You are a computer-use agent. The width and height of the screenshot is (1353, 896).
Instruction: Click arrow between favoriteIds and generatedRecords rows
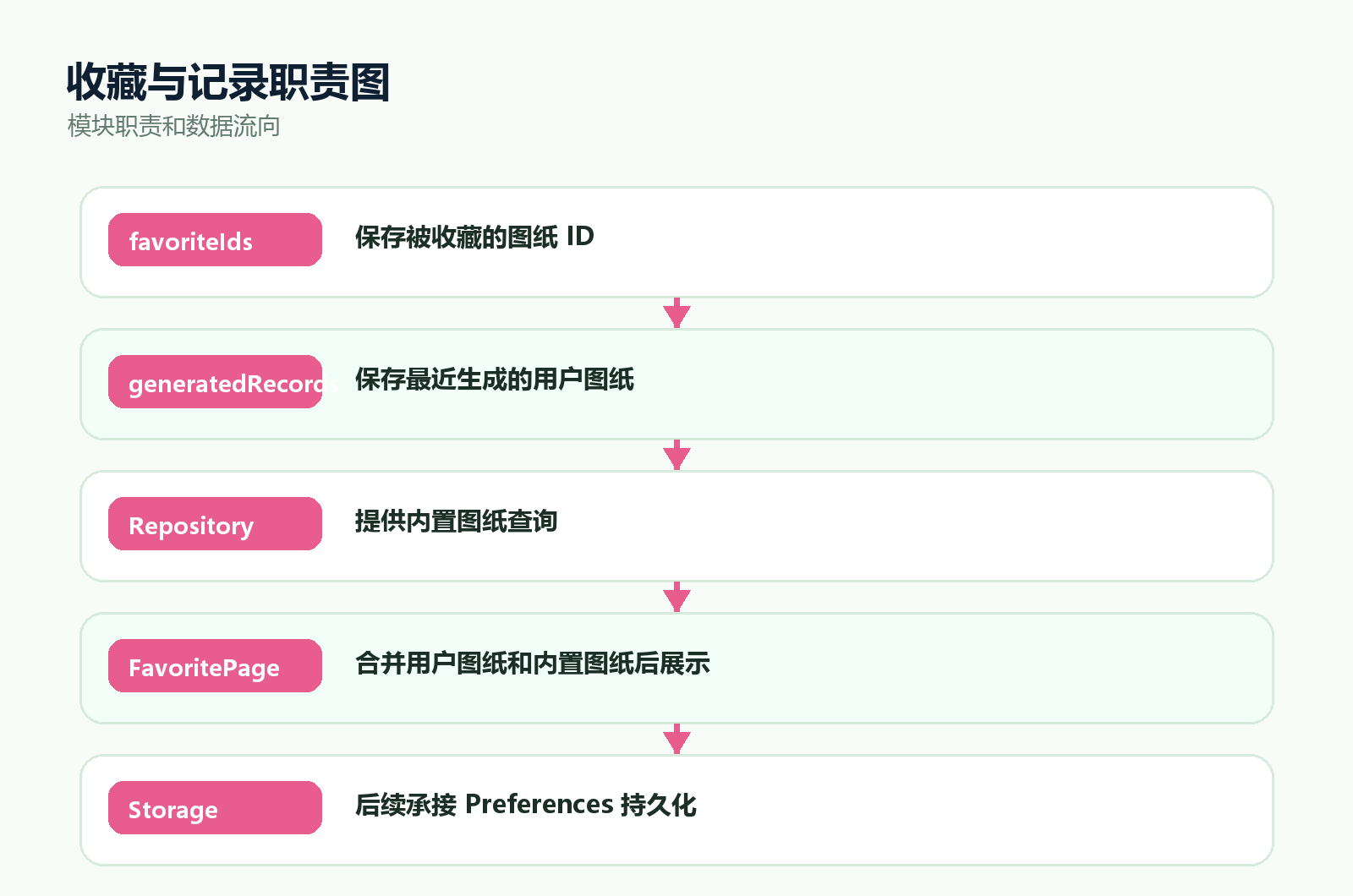(676, 313)
